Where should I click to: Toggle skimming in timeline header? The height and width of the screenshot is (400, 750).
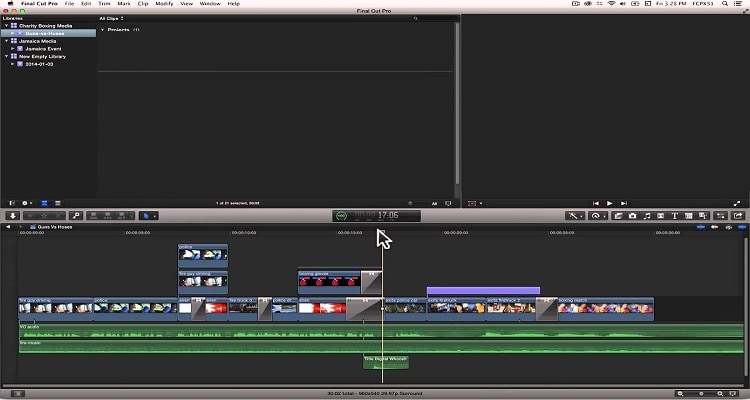701,227
